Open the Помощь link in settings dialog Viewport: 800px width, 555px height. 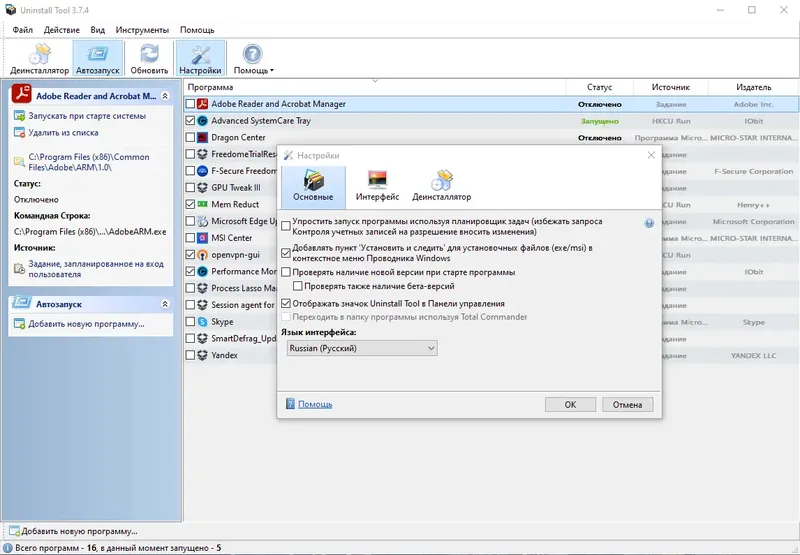coord(315,404)
